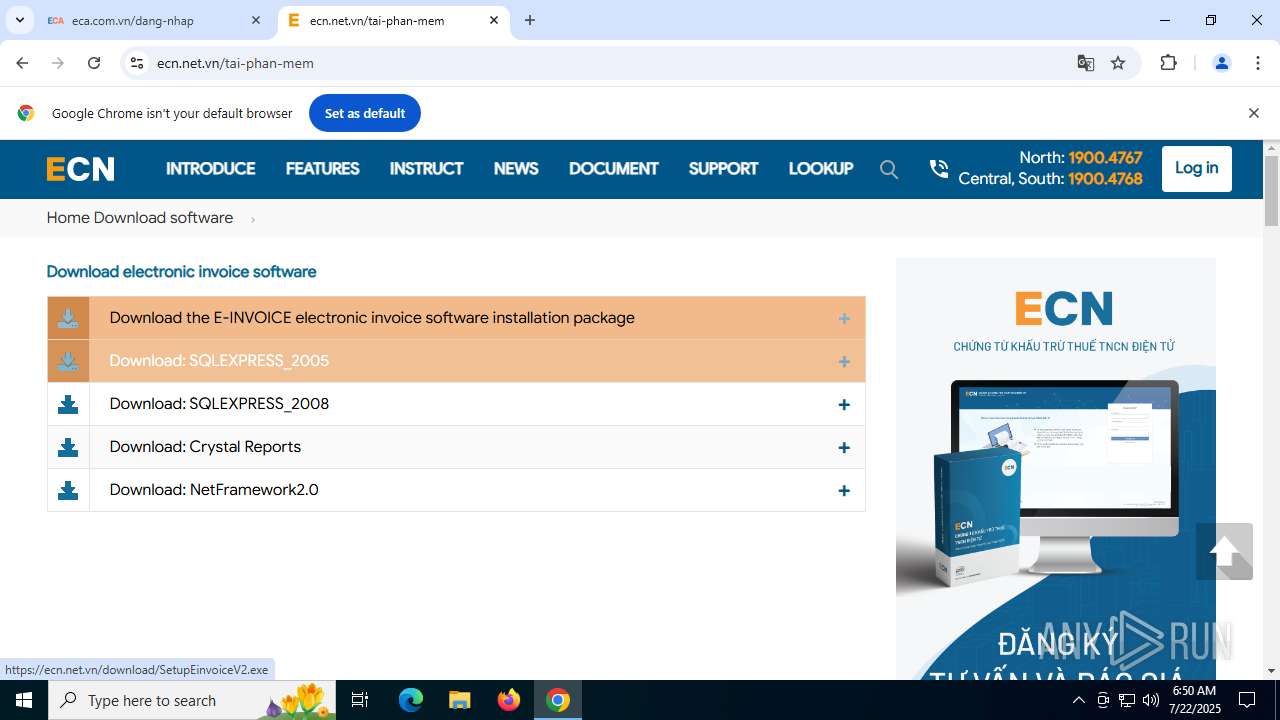Open the INTRODUCE menu
This screenshot has height=720, width=1280.
click(210, 169)
